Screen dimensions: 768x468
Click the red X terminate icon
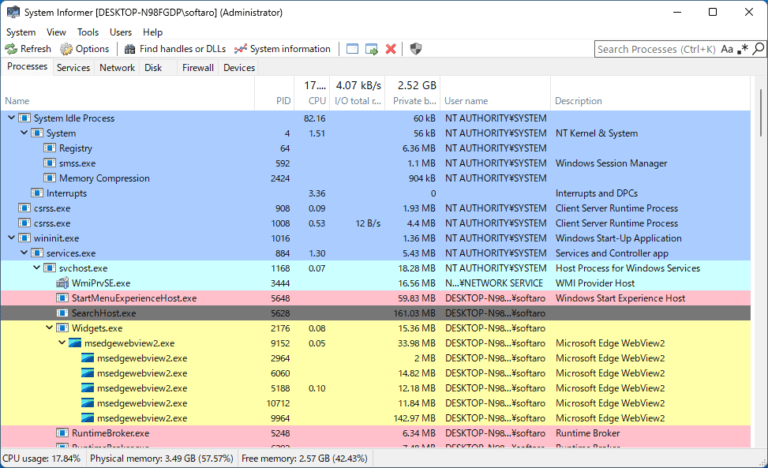coord(390,49)
